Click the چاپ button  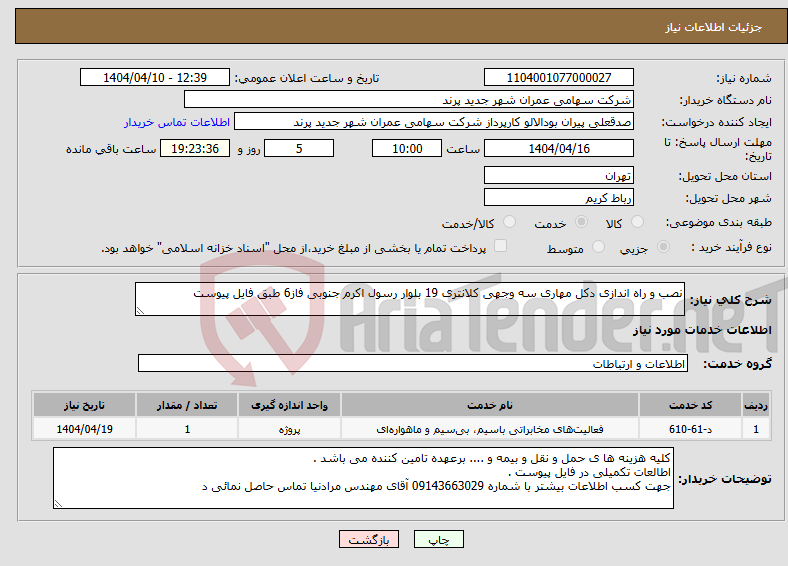pos(439,539)
